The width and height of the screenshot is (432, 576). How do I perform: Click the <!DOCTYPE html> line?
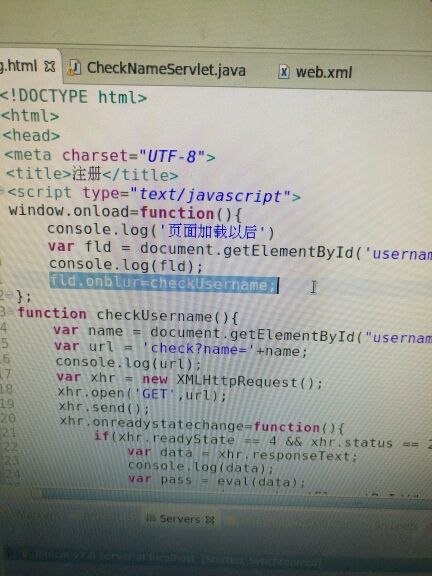(x=73, y=96)
